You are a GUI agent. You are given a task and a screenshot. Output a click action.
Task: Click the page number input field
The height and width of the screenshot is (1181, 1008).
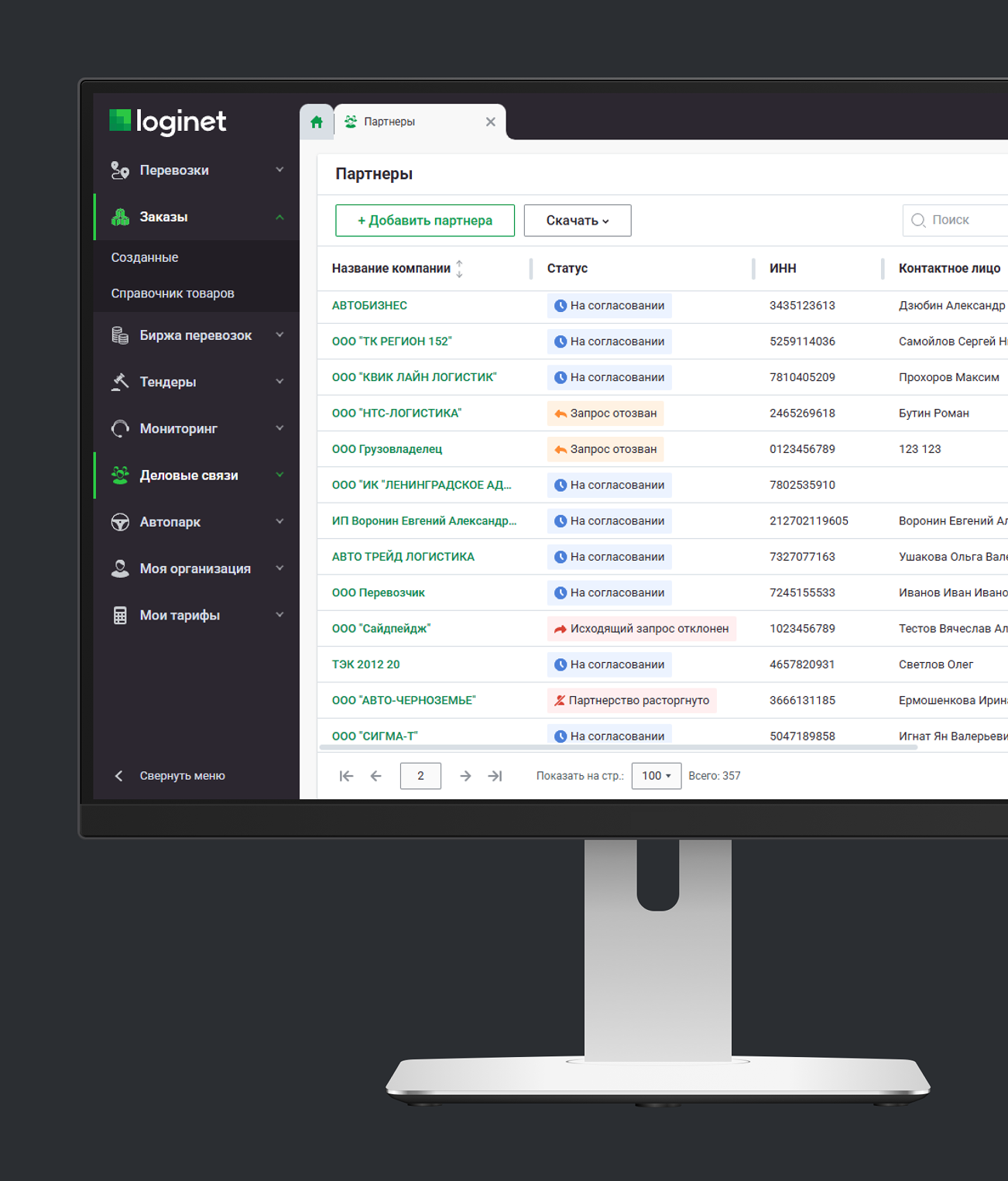(x=420, y=776)
